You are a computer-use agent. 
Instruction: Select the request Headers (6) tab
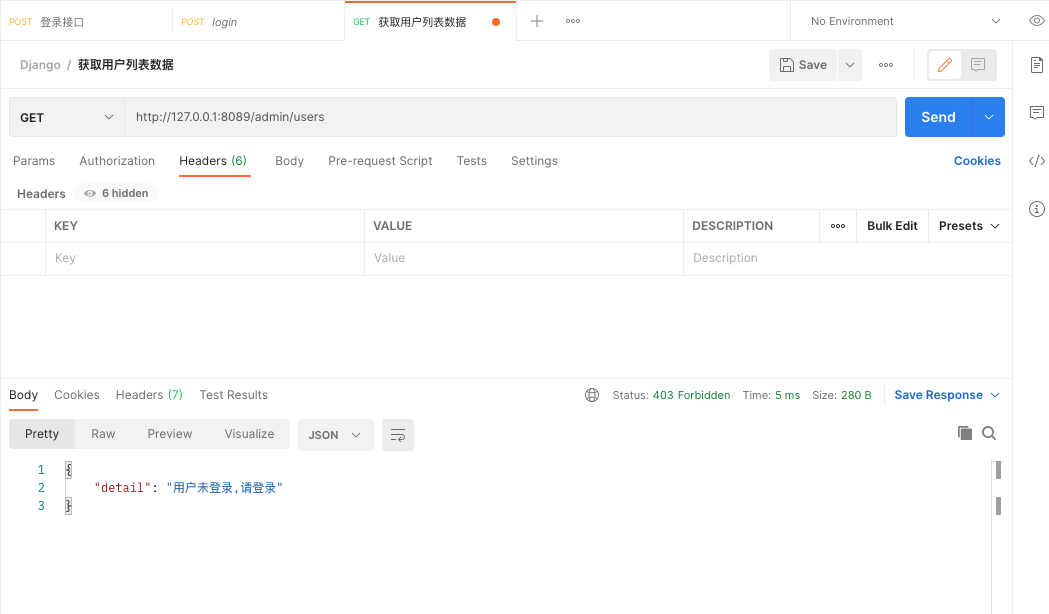coord(213,161)
